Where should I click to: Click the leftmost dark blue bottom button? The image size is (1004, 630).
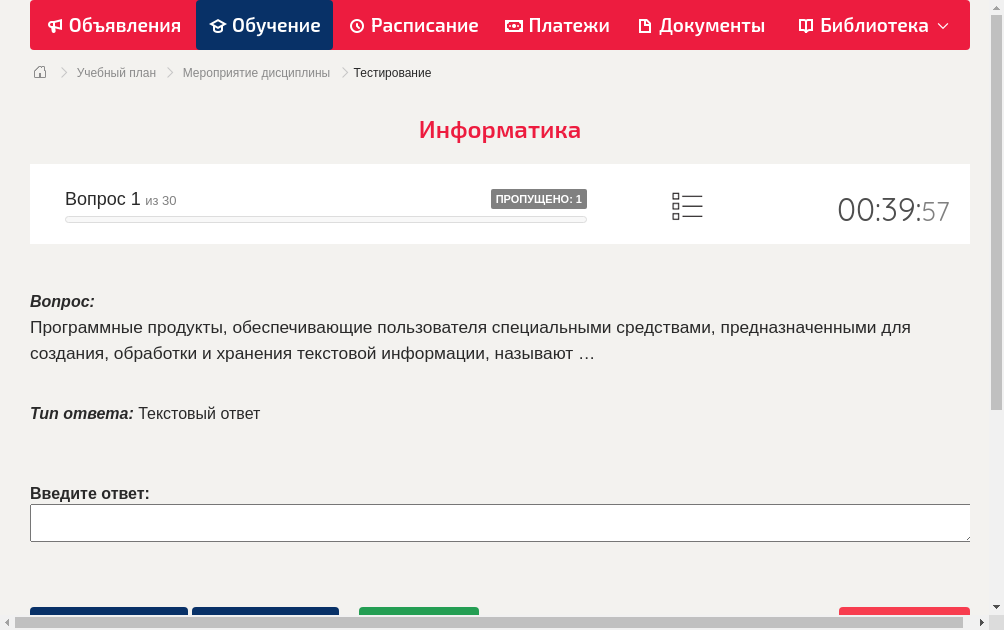click(x=108, y=615)
